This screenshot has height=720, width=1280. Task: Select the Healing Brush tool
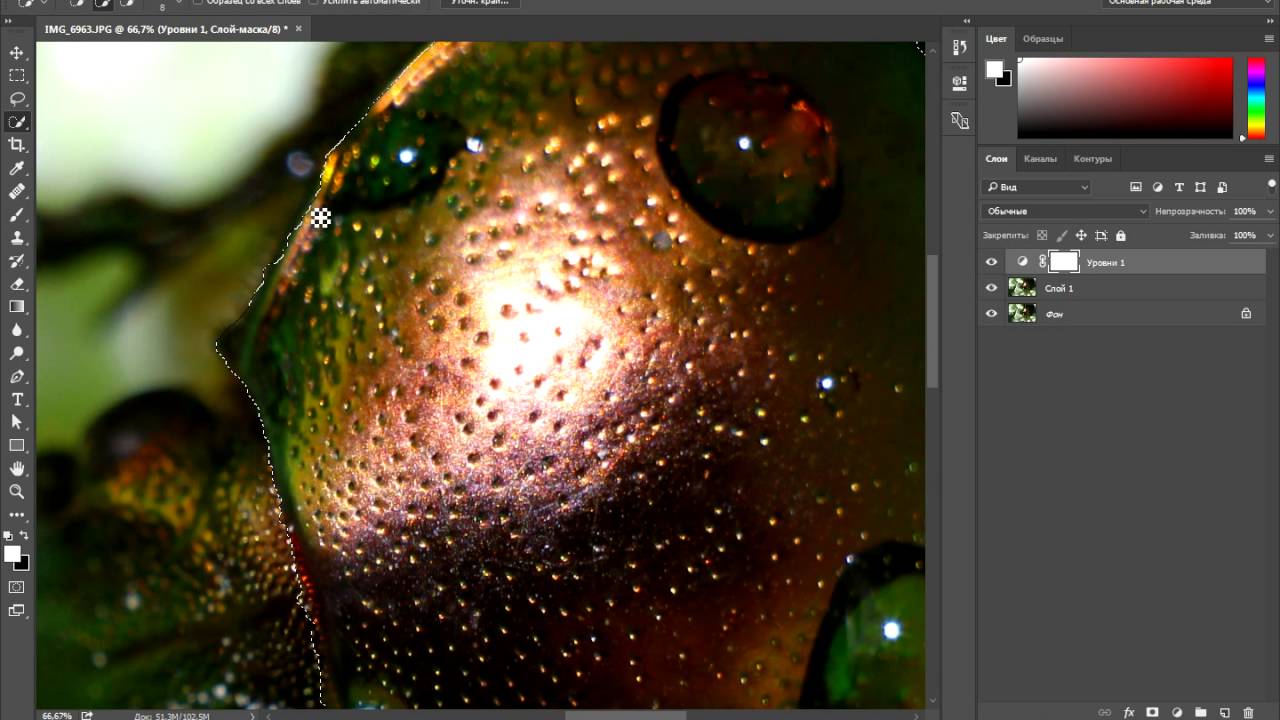(17, 191)
